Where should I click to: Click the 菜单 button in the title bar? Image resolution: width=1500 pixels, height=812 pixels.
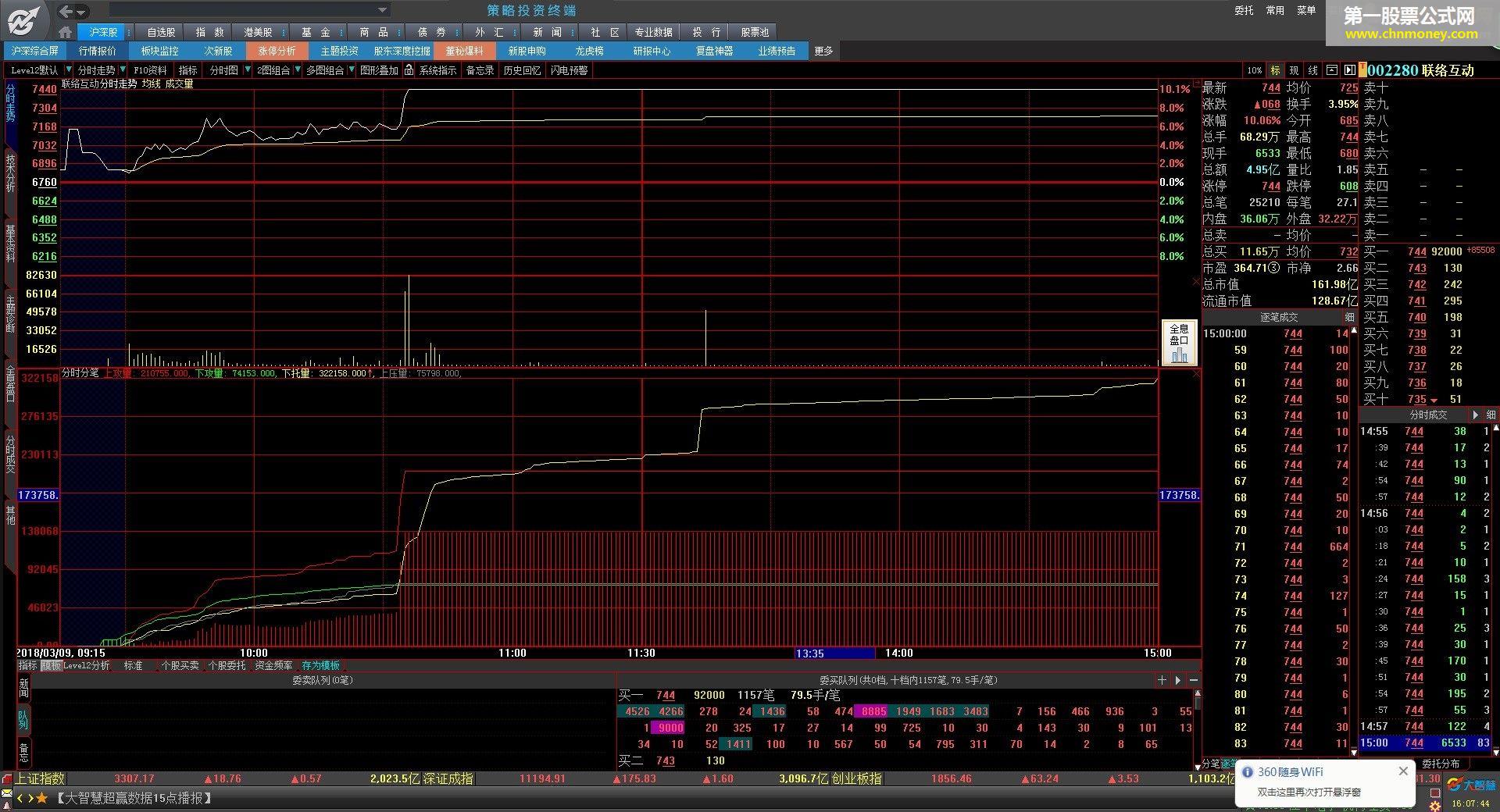click(1306, 10)
